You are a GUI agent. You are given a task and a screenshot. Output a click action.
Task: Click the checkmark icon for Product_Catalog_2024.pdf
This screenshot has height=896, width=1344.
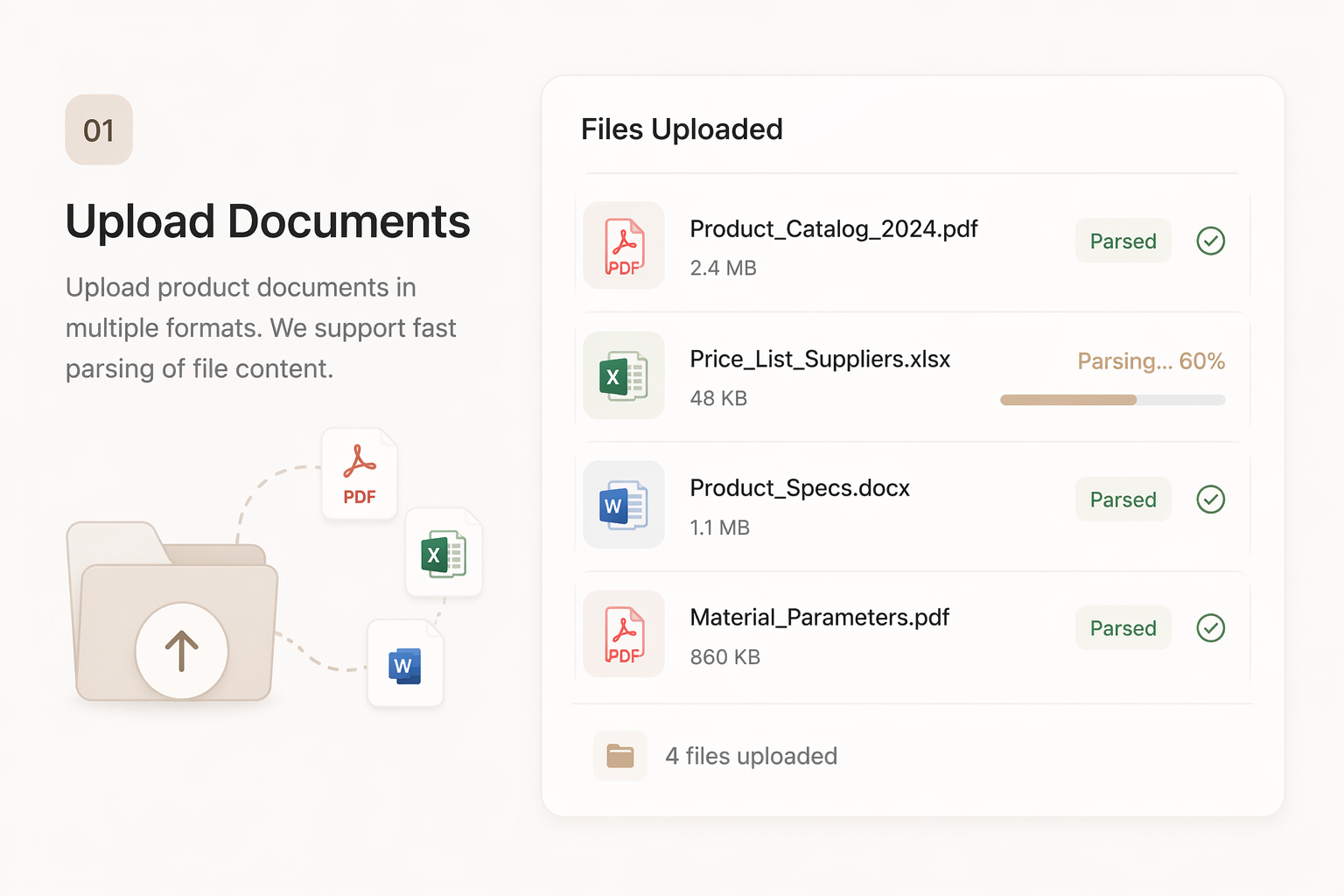[1211, 241]
